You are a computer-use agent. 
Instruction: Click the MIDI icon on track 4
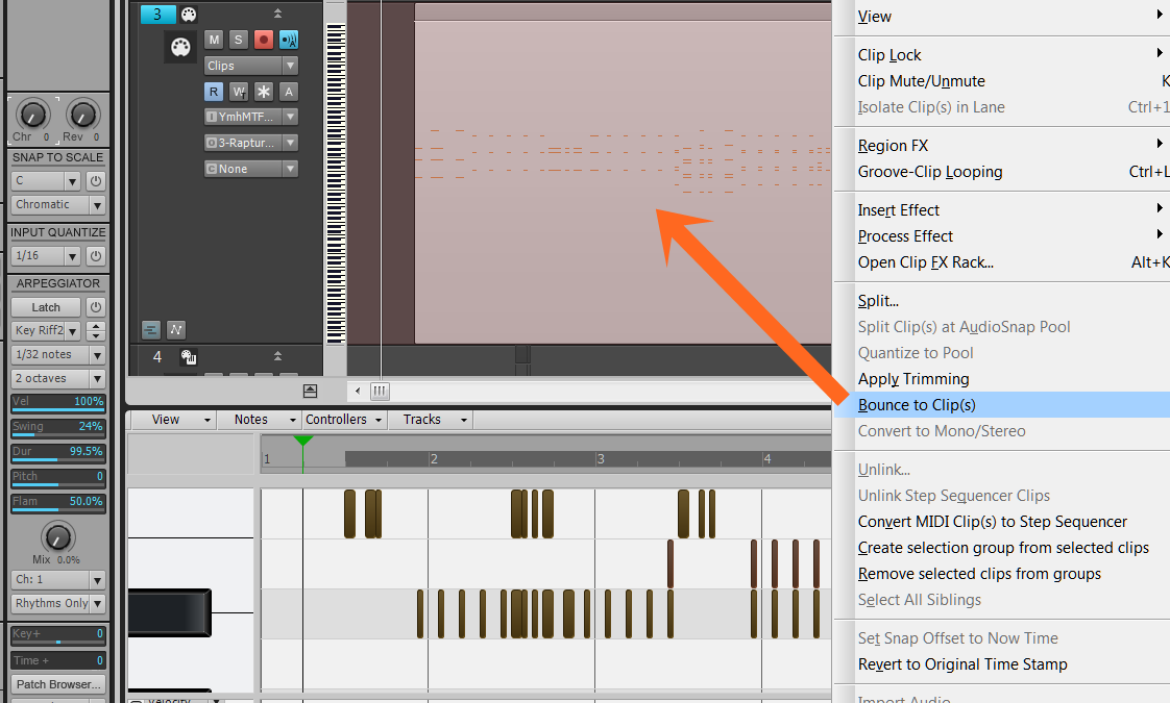(x=189, y=357)
